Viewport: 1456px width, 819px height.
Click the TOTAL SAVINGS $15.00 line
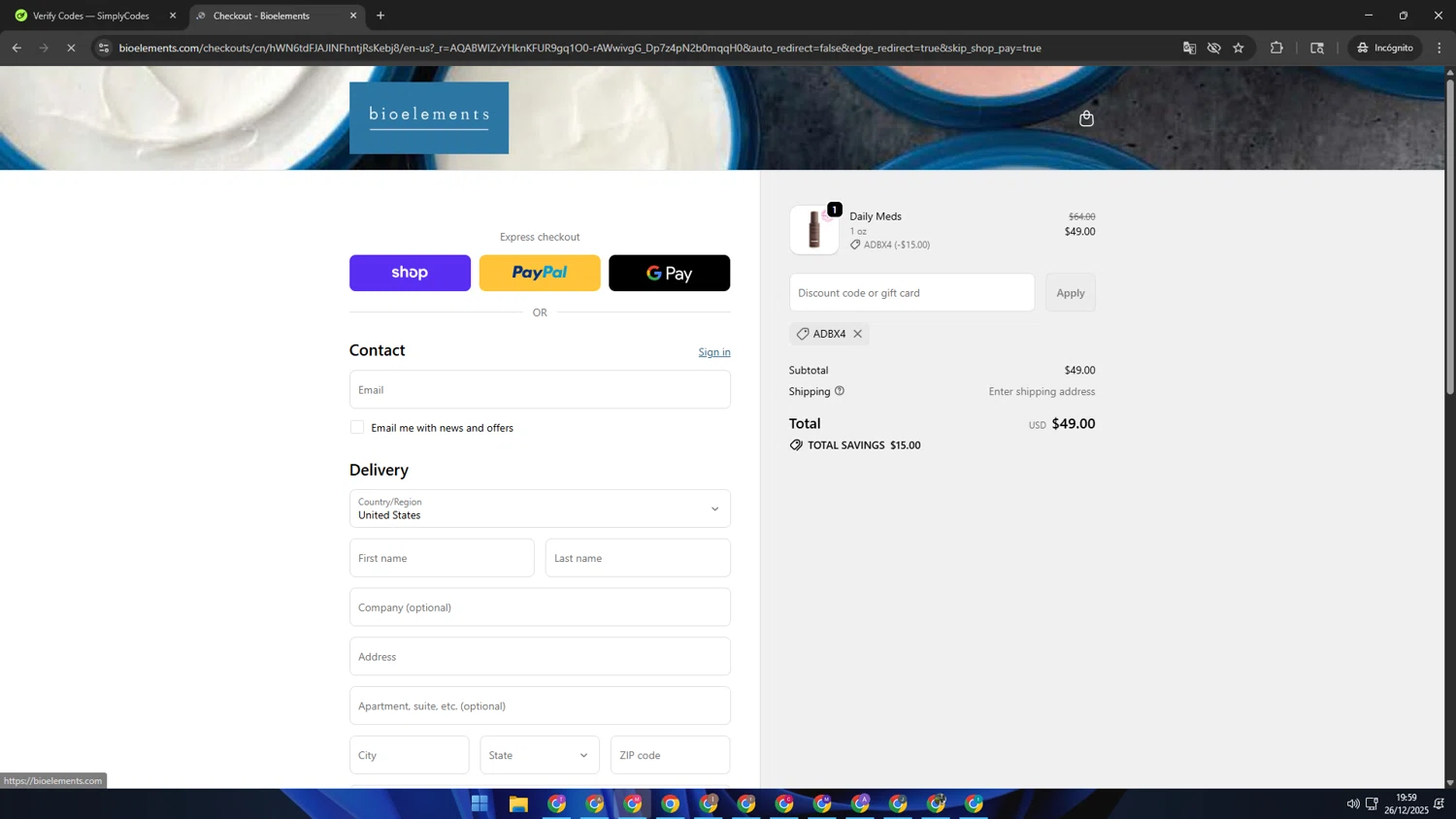pos(855,445)
